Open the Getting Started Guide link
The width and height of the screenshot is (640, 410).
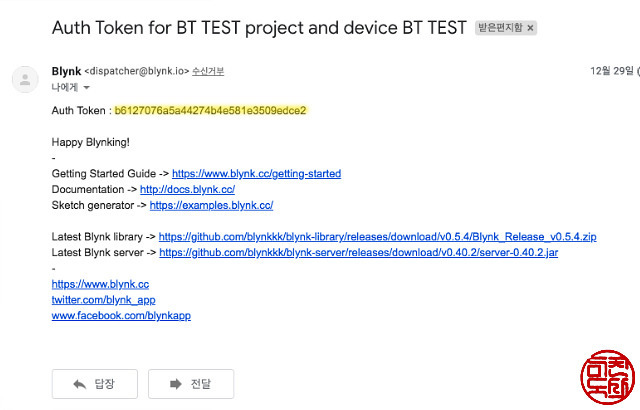coord(256,174)
